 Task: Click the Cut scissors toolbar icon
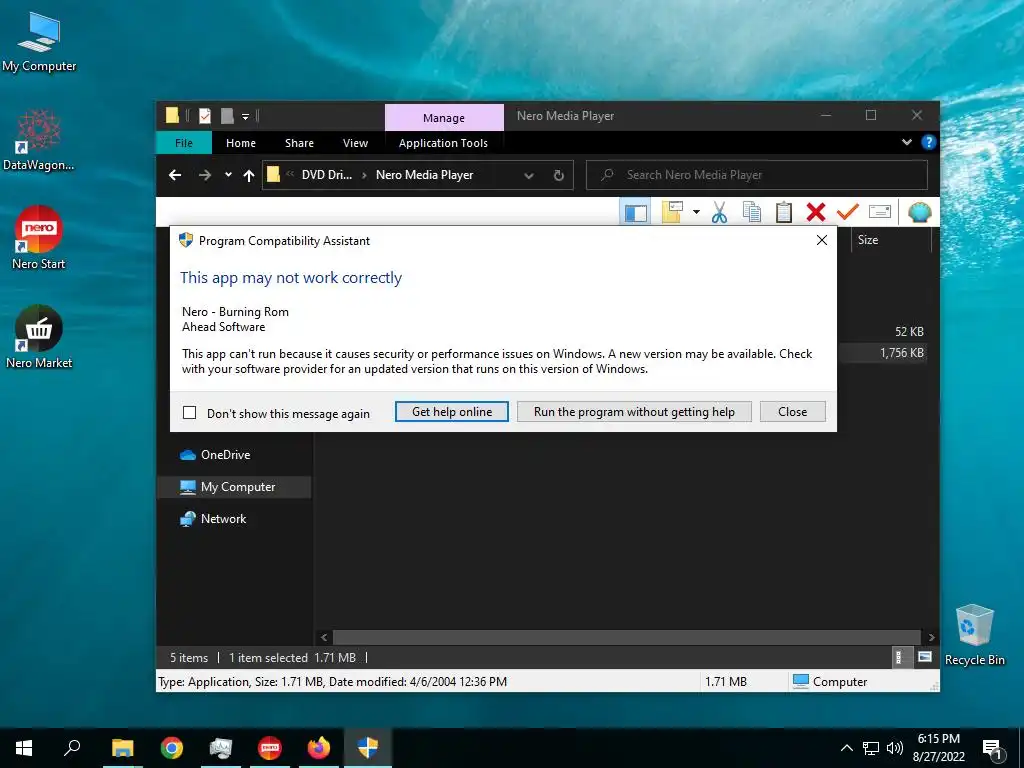719,212
